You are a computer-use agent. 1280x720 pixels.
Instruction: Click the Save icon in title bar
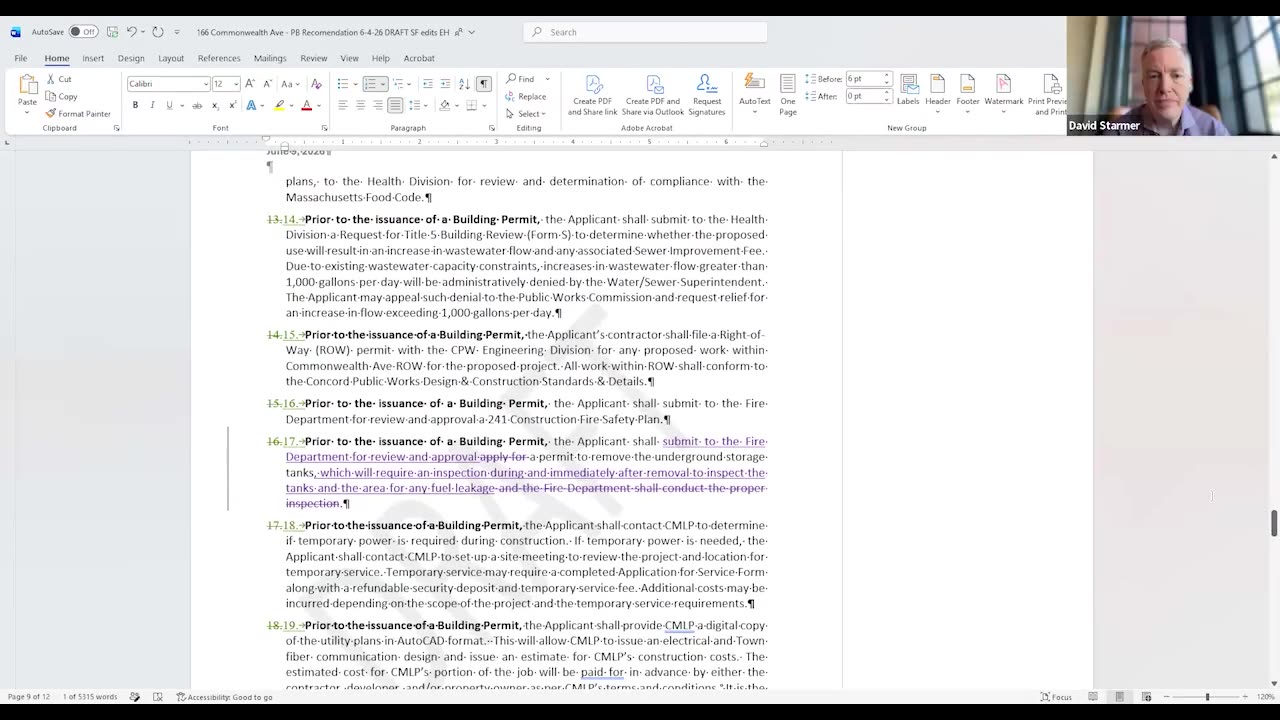point(113,32)
